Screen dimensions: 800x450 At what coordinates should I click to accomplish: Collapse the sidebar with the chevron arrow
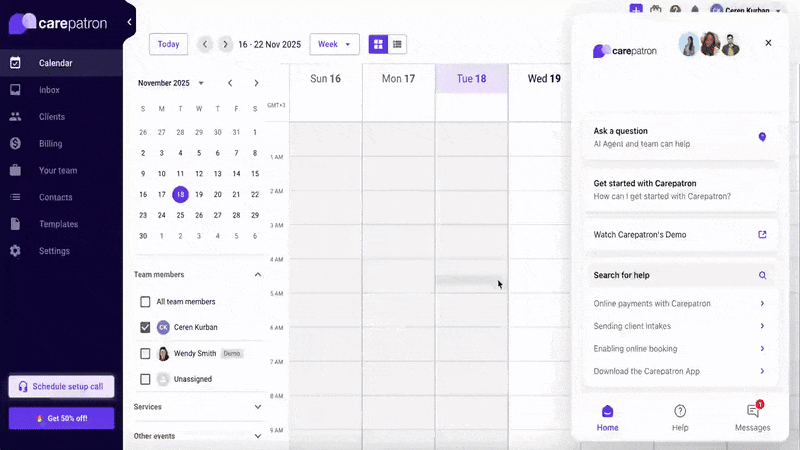click(x=129, y=22)
